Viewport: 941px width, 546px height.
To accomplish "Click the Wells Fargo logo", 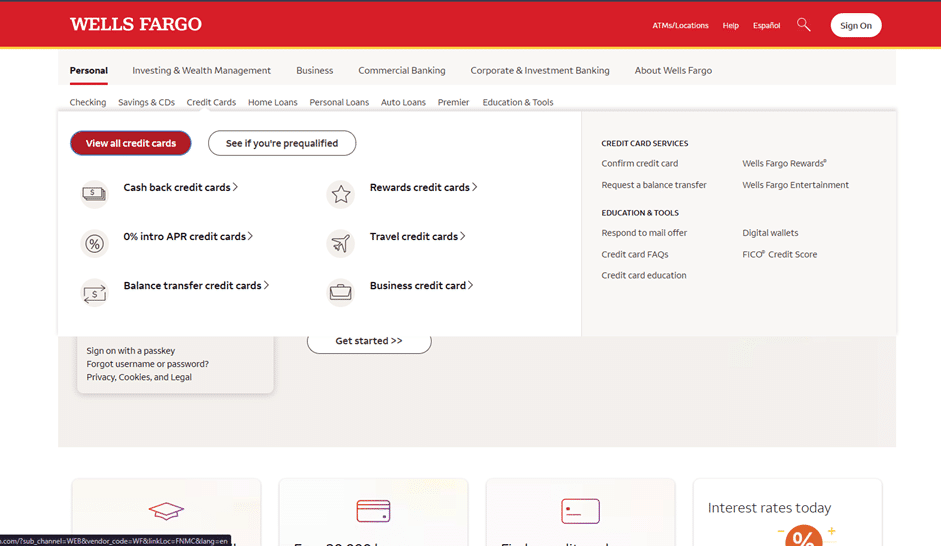I will 136,24.
